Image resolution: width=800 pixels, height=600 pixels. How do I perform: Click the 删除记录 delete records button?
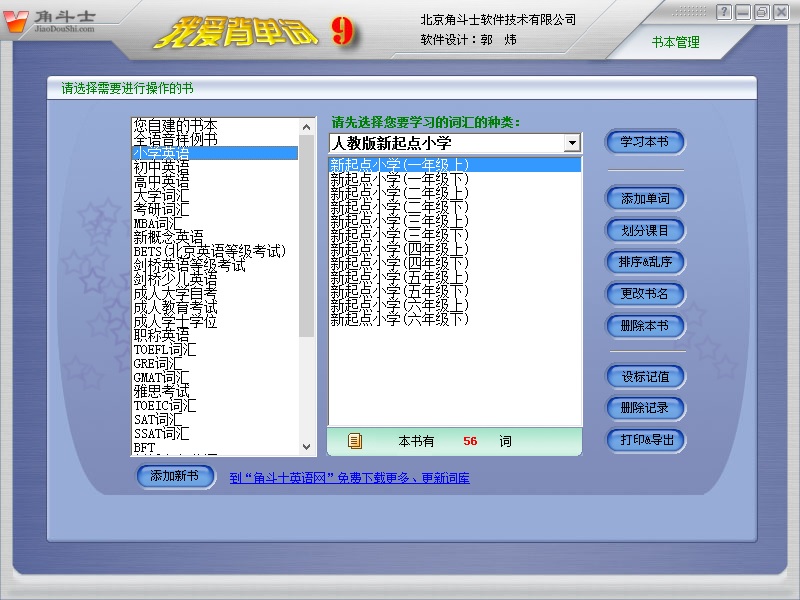click(643, 408)
